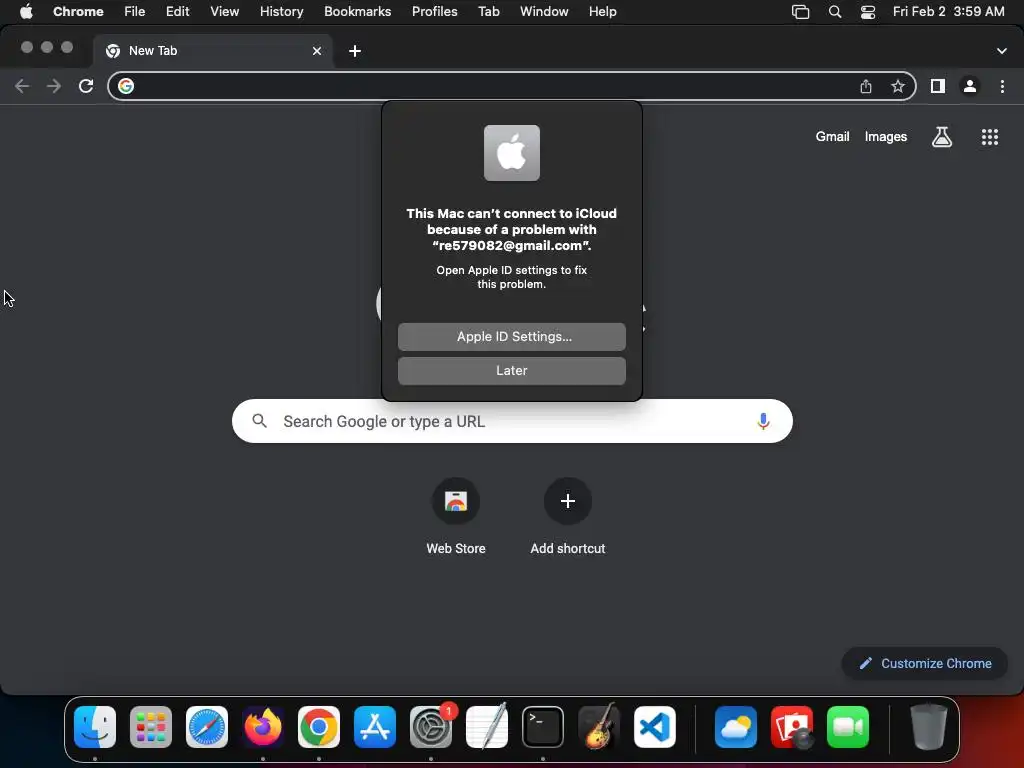Open Spotlight search in menu bar

[x=835, y=12]
